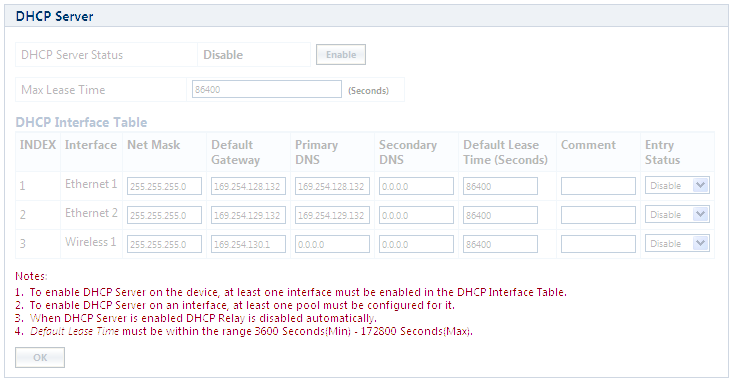The image size is (732, 382).
Task: Click the 'DHCP Interface Table' heading
Action: tap(81, 122)
